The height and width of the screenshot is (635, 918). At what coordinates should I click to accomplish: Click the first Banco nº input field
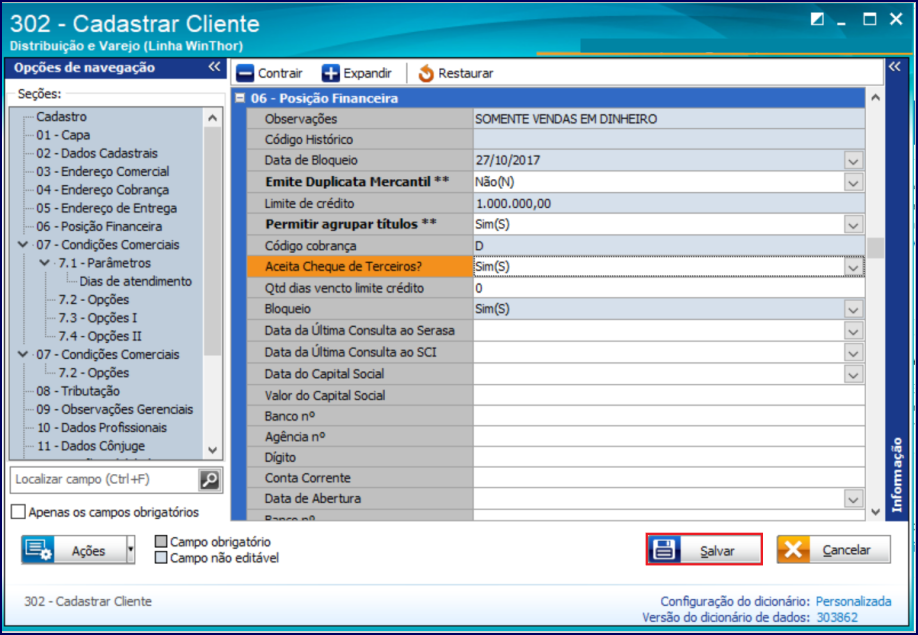click(669, 417)
